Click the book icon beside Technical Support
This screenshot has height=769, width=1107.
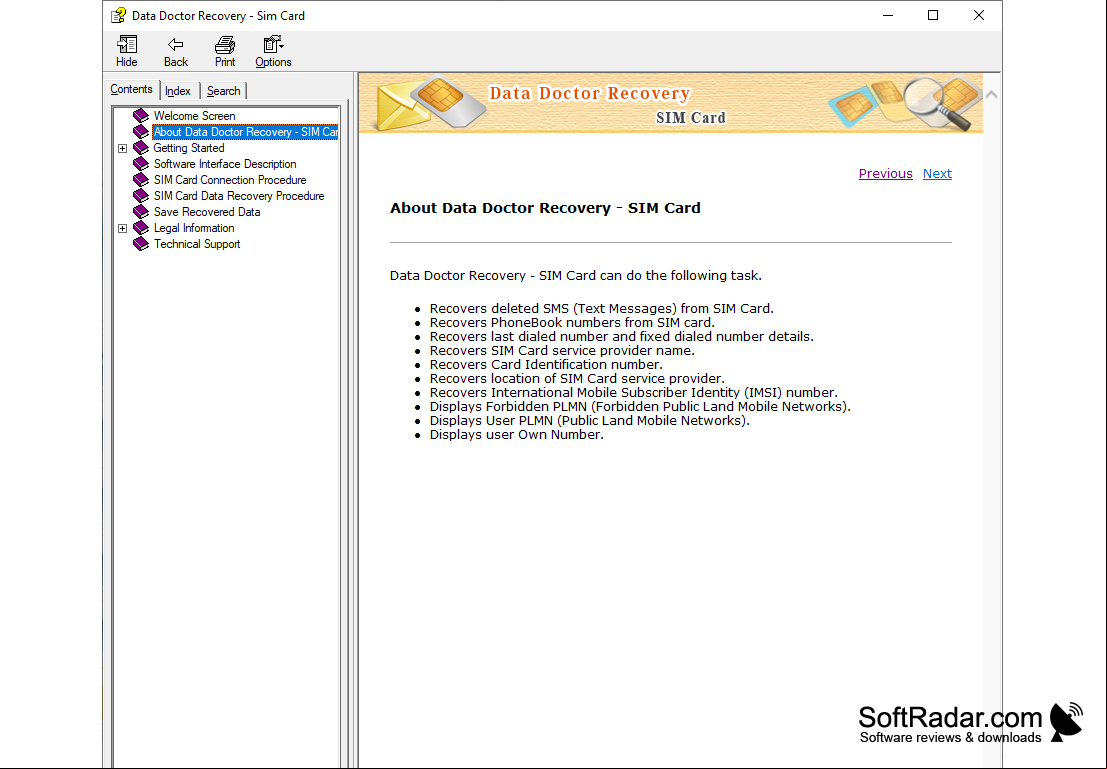pos(141,244)
